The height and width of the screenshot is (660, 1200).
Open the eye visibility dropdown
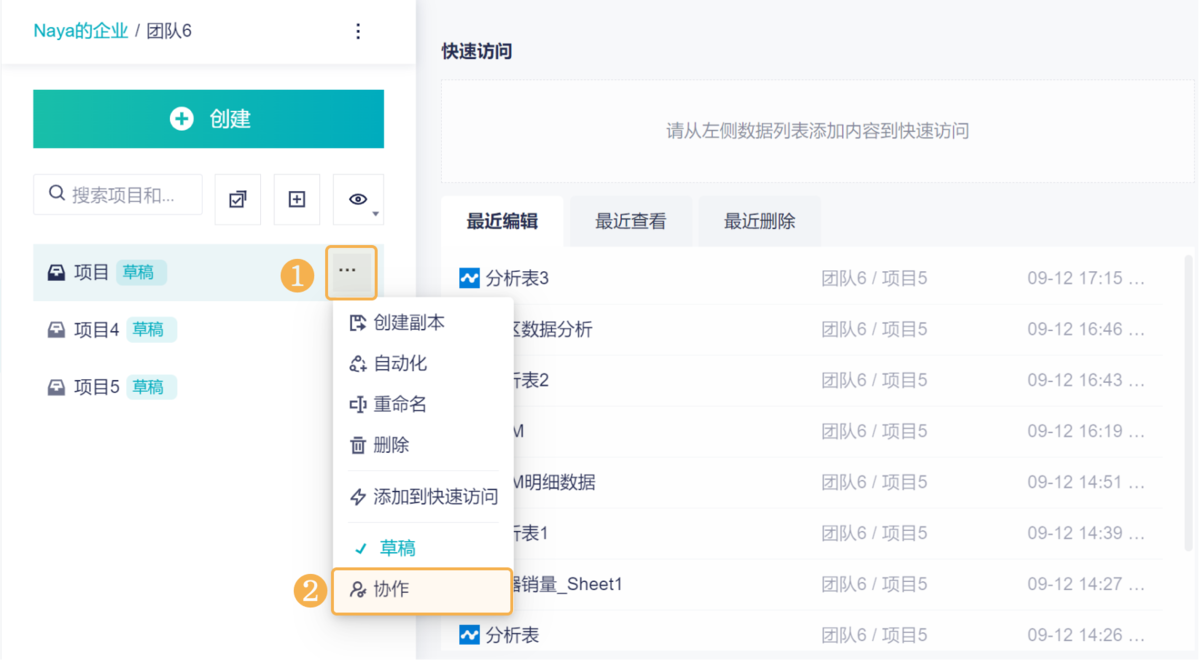(358, 199)
